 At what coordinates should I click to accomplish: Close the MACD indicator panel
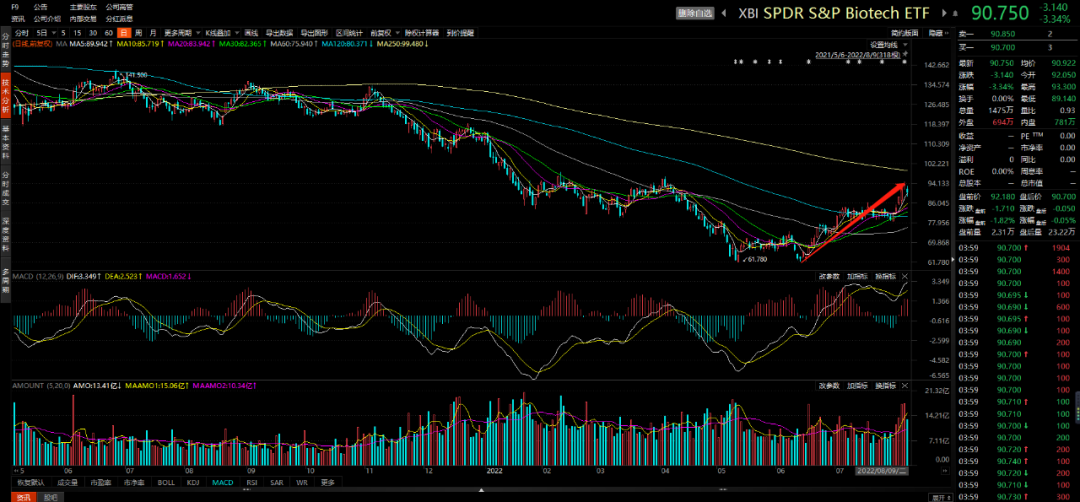tap(905, 275)
